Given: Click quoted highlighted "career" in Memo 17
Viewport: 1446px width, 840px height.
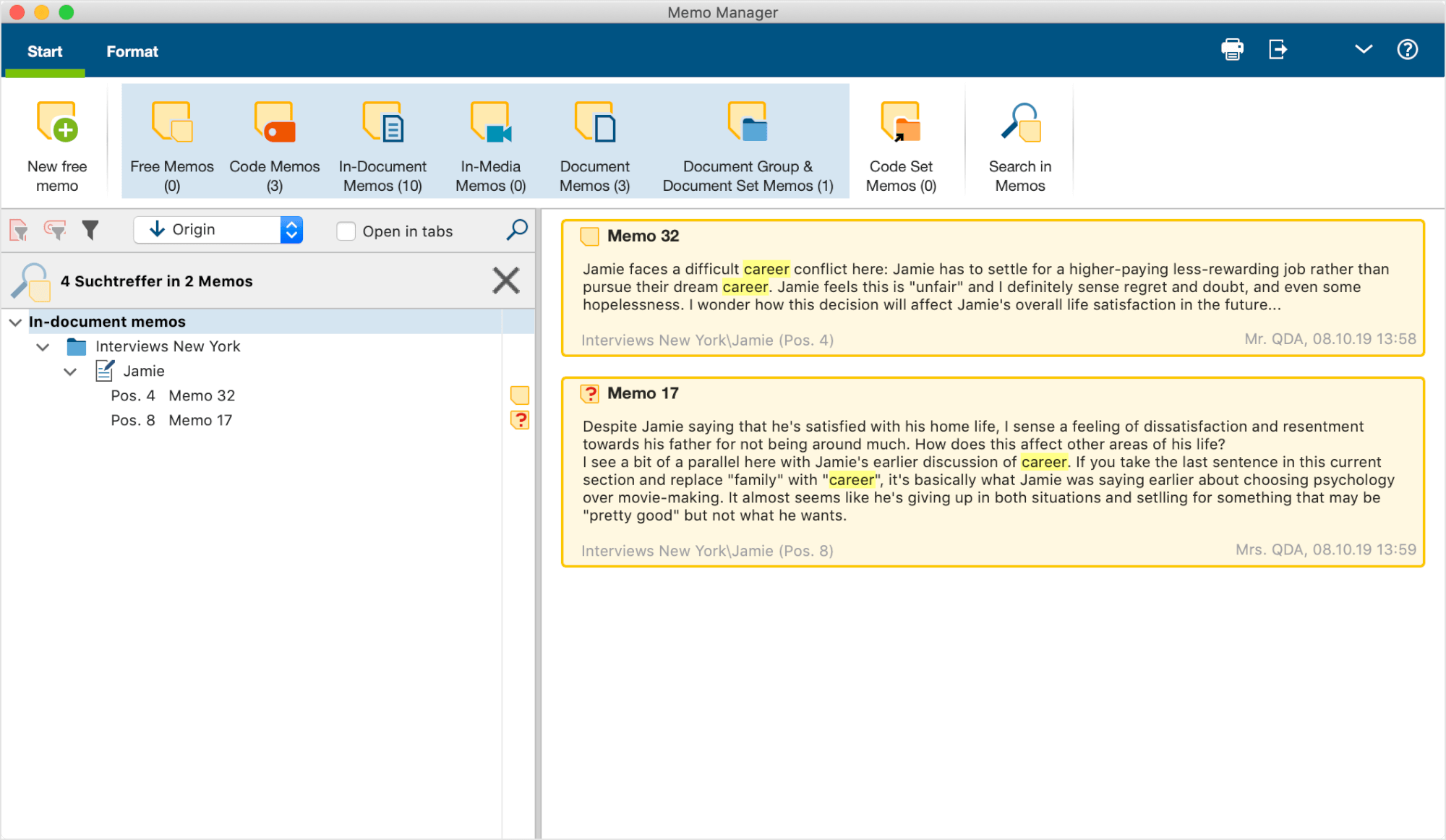Looking at the screenshot, I should point(852,480).
